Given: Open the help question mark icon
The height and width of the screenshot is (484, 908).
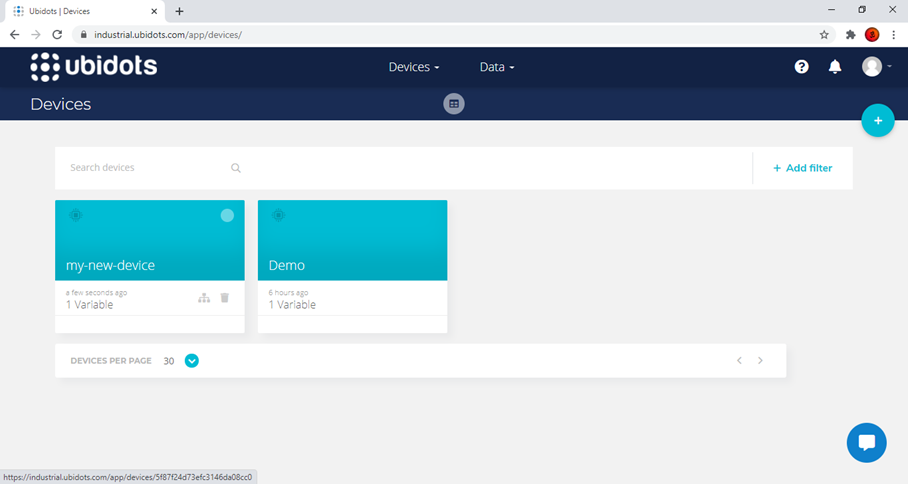Looking at the screenshot, I should [x=801, y=67].
